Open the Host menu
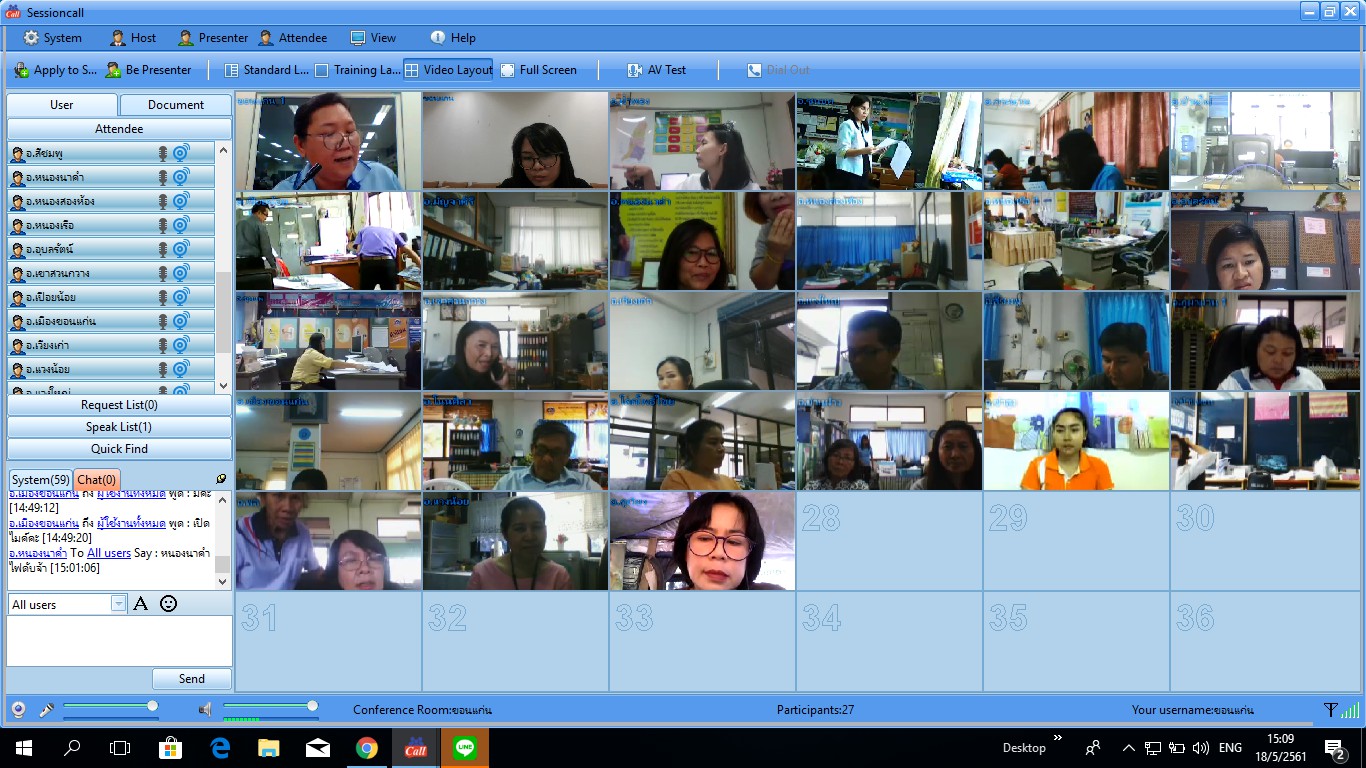Image resolution: width=1366 pixels, height=768 pixels. pyautogui.click(x=133, y=38)
